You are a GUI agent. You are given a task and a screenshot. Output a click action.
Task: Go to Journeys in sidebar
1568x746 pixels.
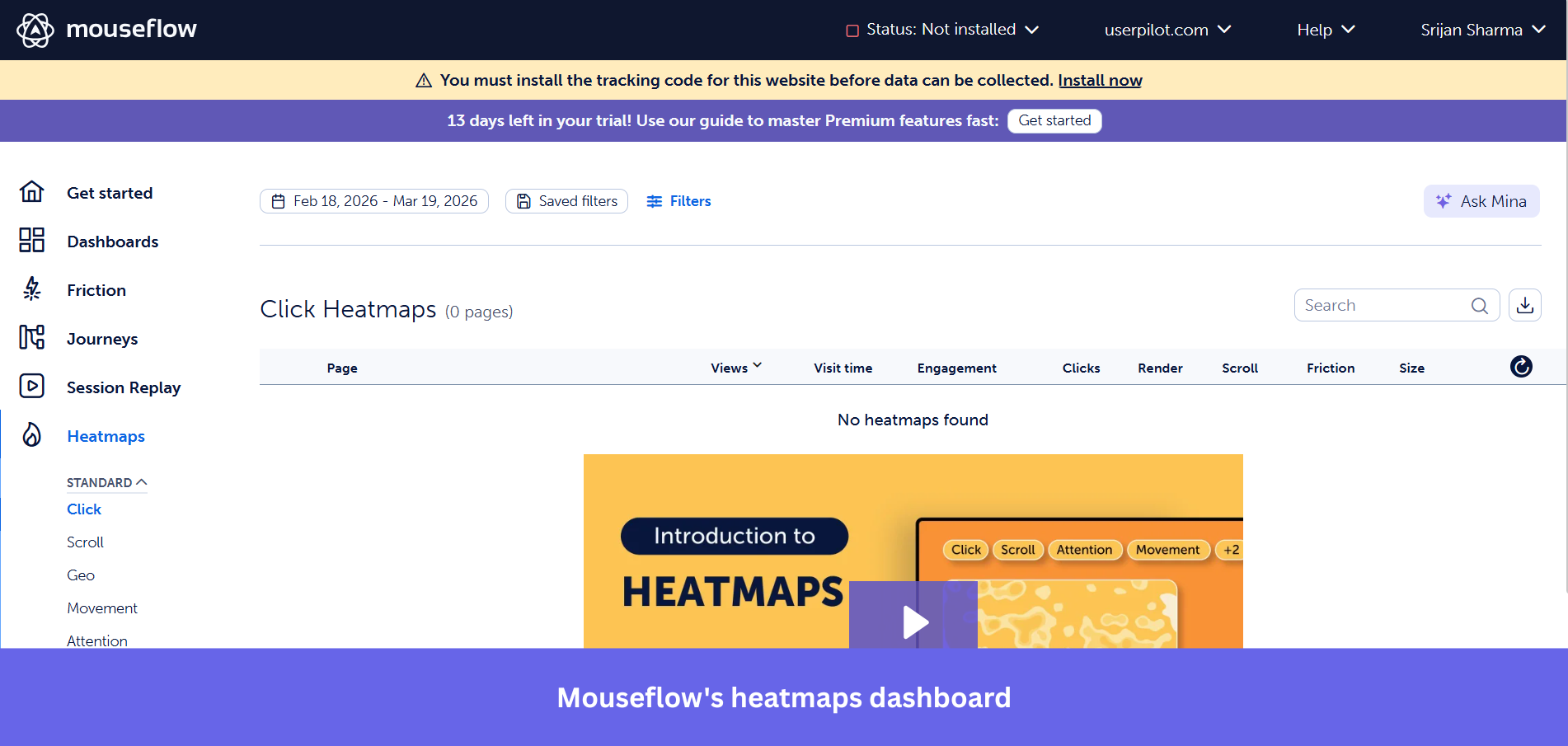coord(102,339)
